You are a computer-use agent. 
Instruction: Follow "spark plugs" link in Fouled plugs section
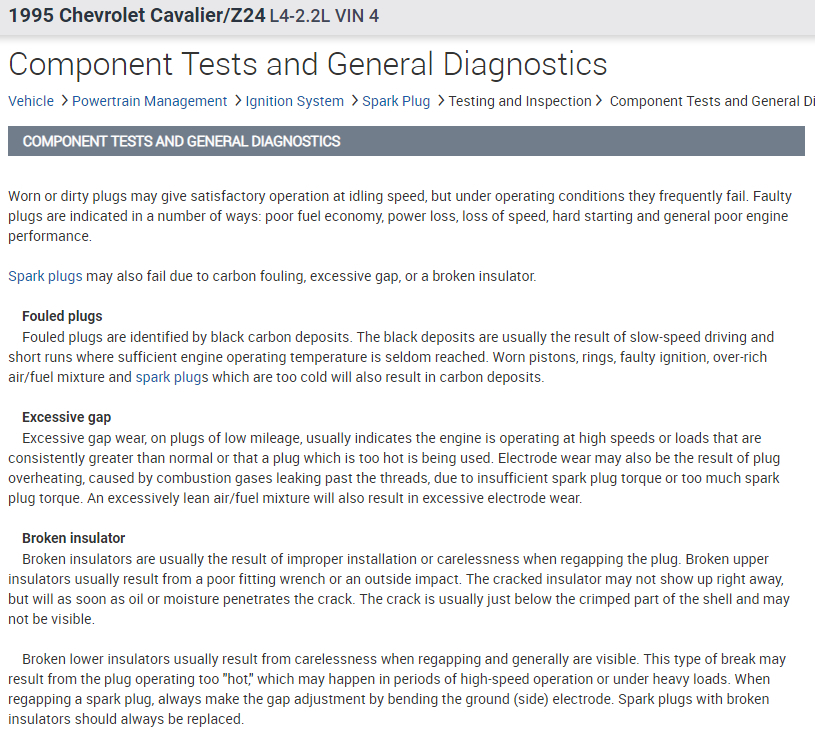click(172, 377)
